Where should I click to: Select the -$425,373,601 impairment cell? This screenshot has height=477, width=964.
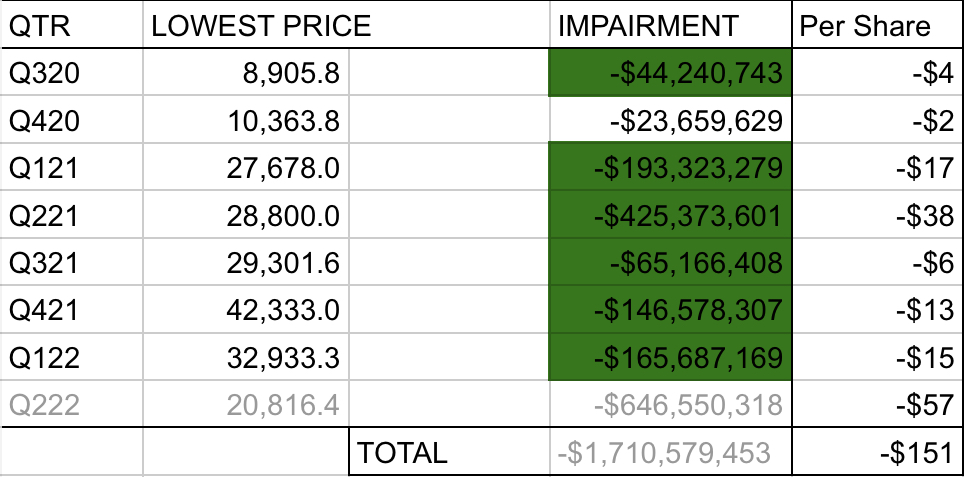coord(670,216)
